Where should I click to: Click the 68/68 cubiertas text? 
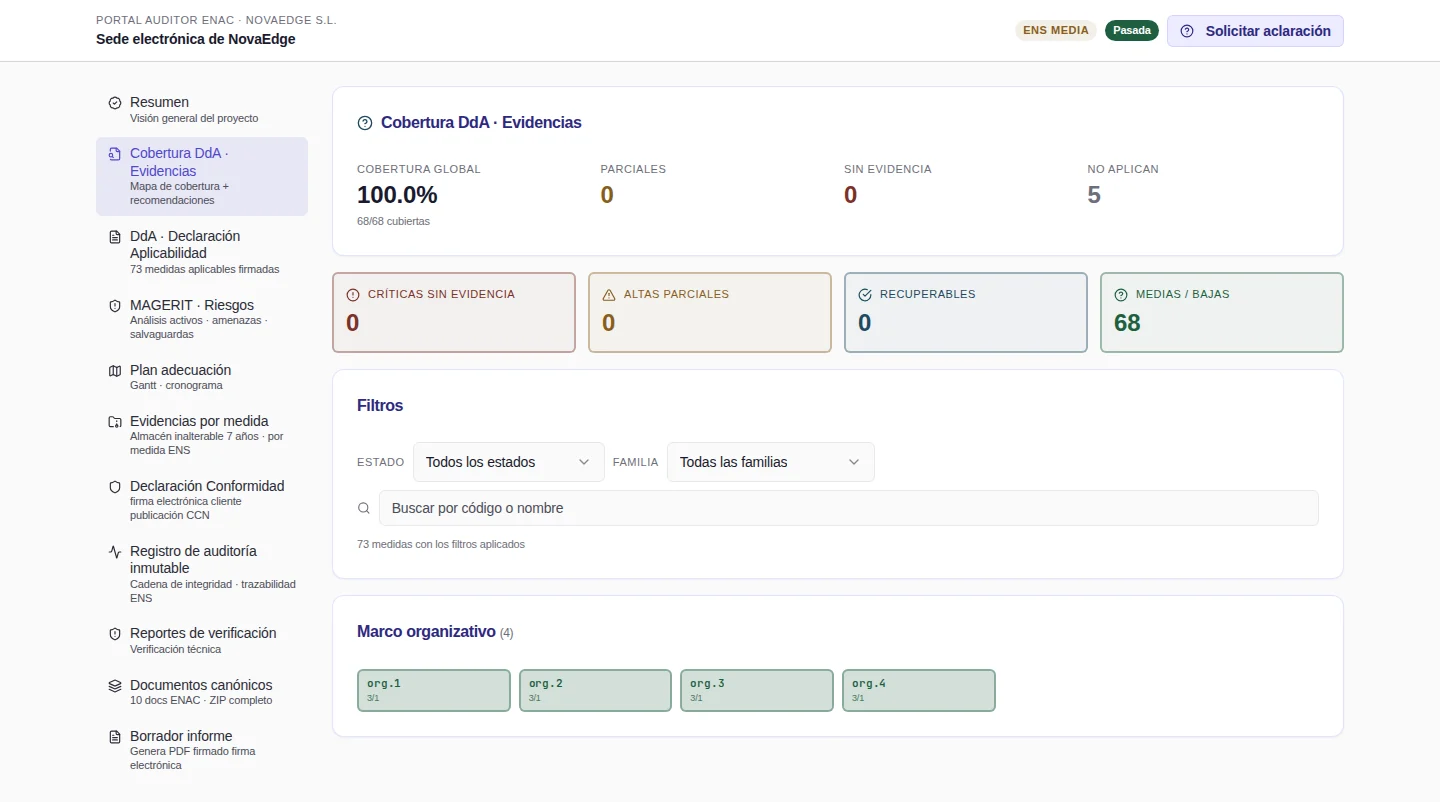[393, 221]
